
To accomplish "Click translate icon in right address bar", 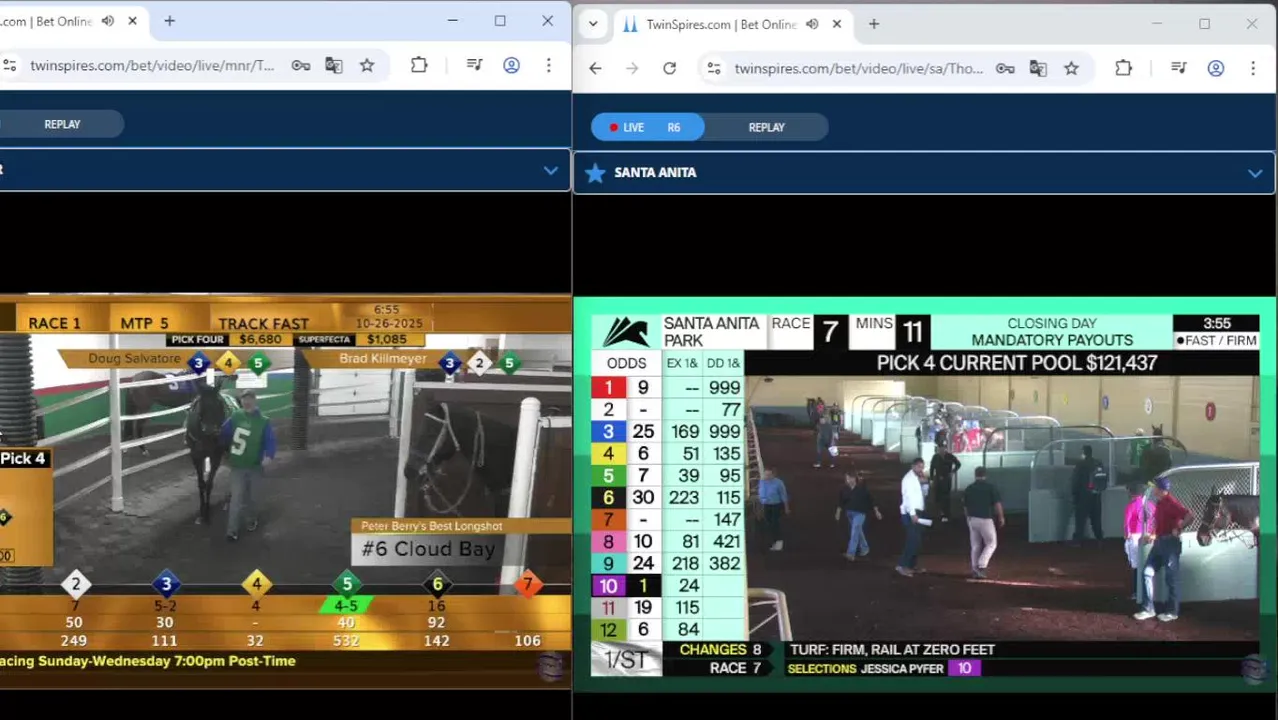I will 1038,69.
